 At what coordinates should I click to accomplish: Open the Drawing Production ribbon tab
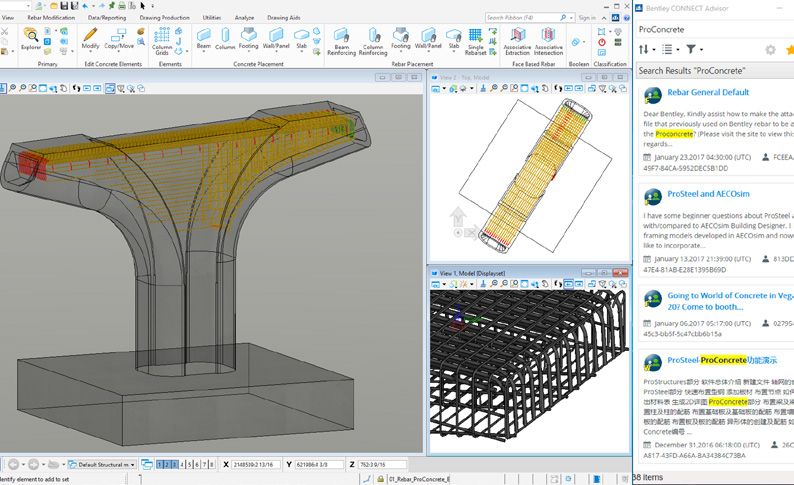(164, 17)
